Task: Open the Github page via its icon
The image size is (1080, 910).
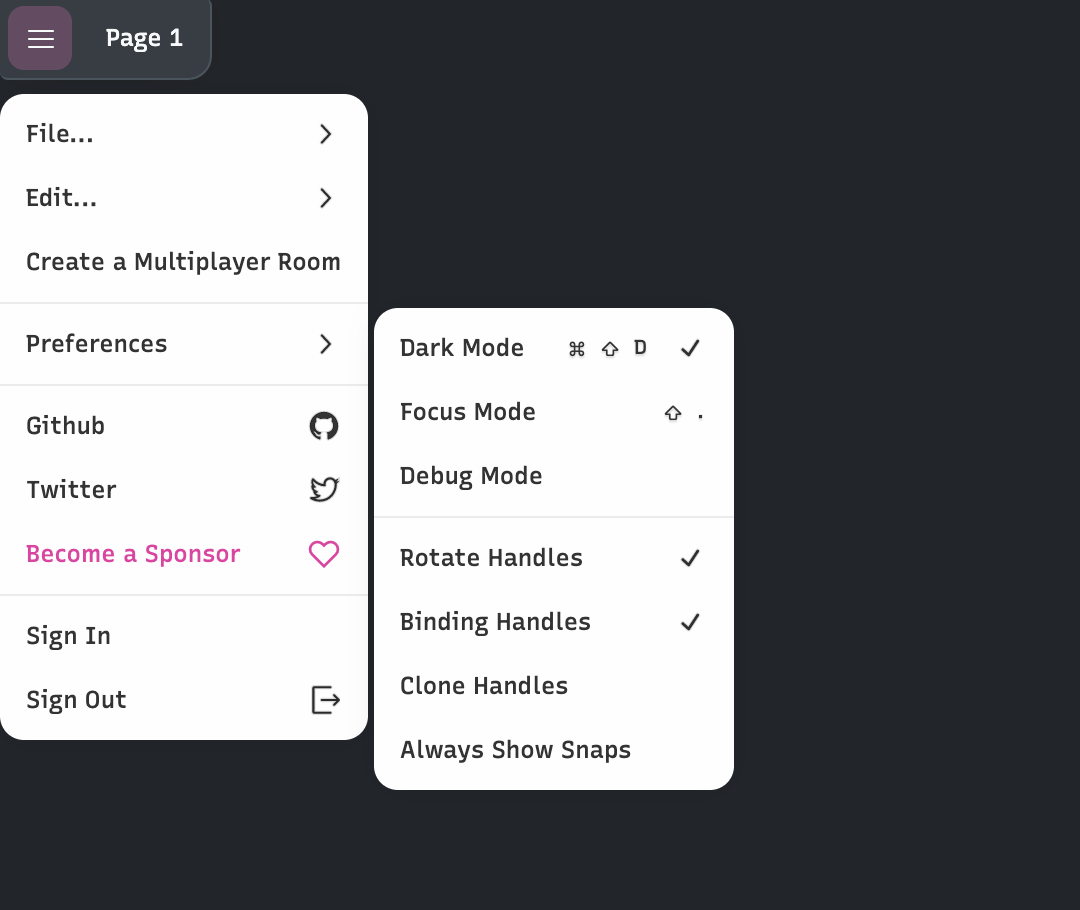Action: [x=324, y=425]
